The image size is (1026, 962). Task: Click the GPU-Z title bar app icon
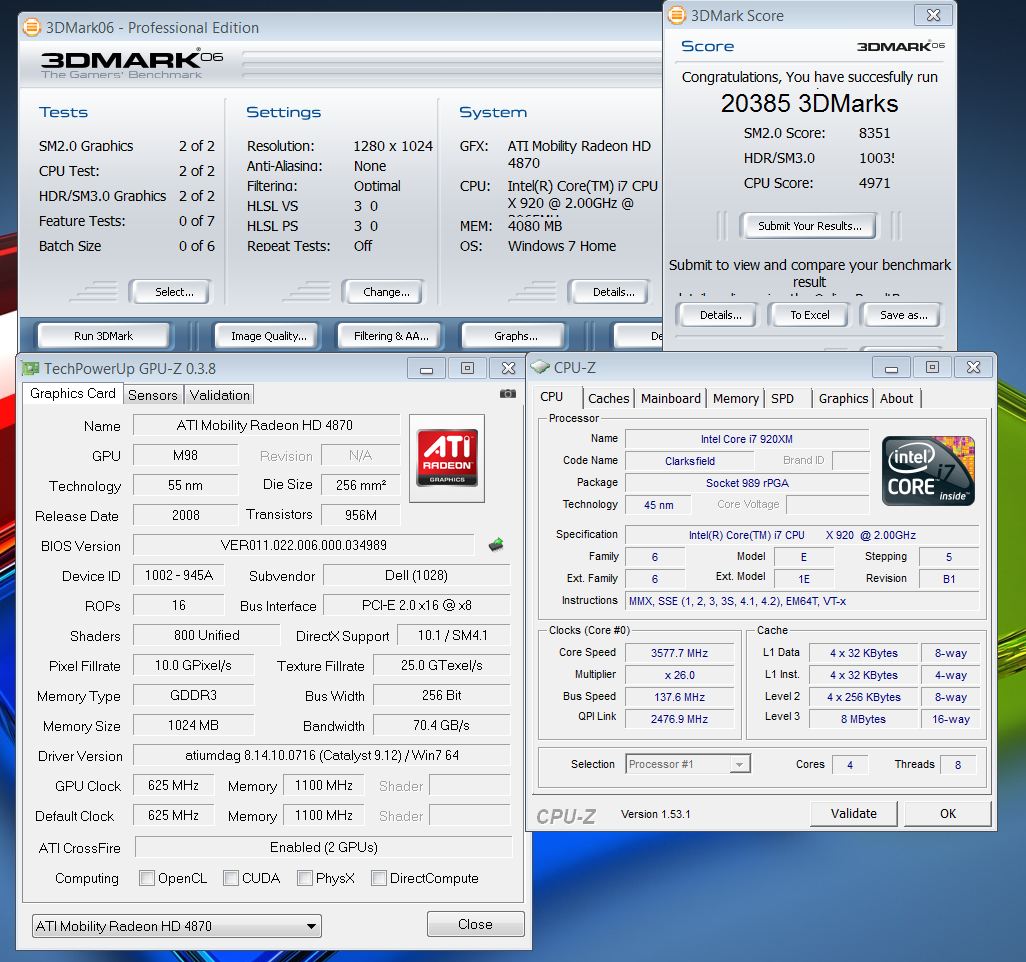[30, 368]
